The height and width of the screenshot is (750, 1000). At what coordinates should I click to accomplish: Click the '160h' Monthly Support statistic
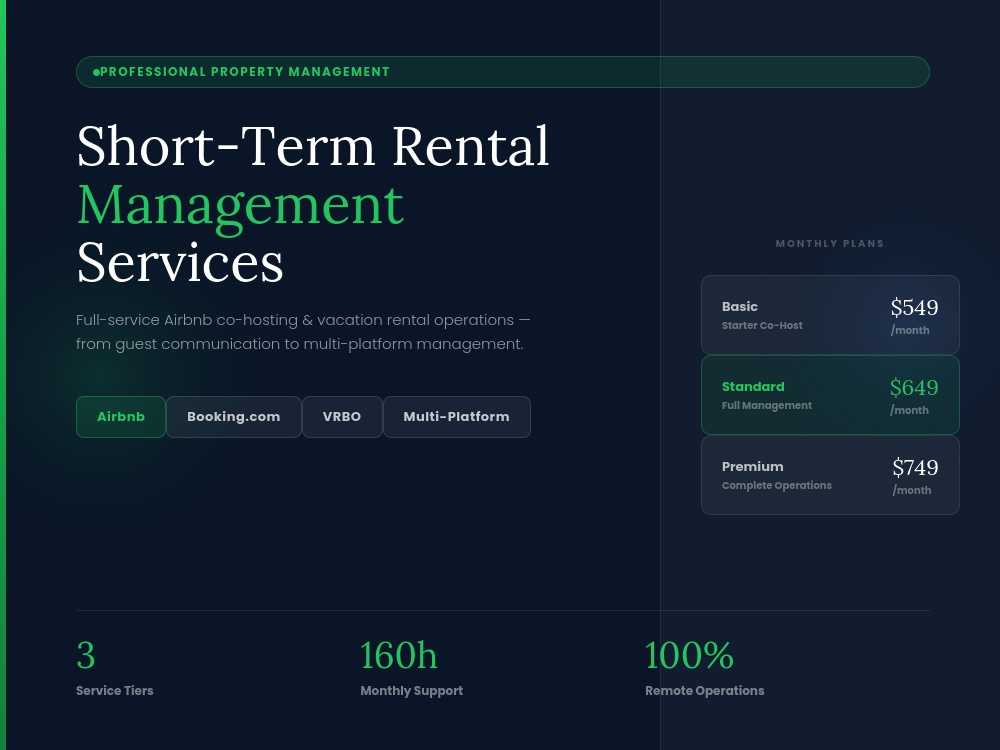point(411,668)
